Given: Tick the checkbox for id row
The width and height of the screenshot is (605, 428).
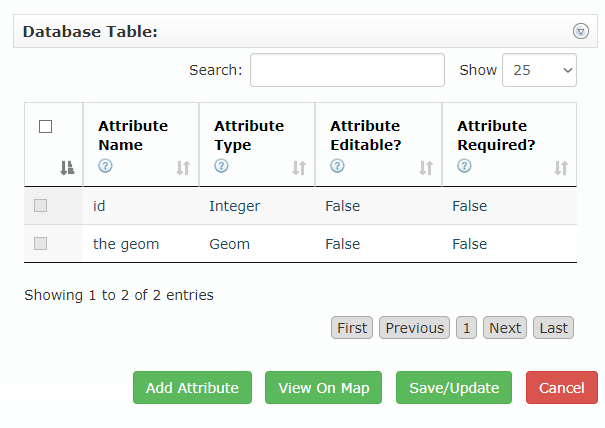Looking at the screenshot, I should pyautogui.click(x=41, y=206).
